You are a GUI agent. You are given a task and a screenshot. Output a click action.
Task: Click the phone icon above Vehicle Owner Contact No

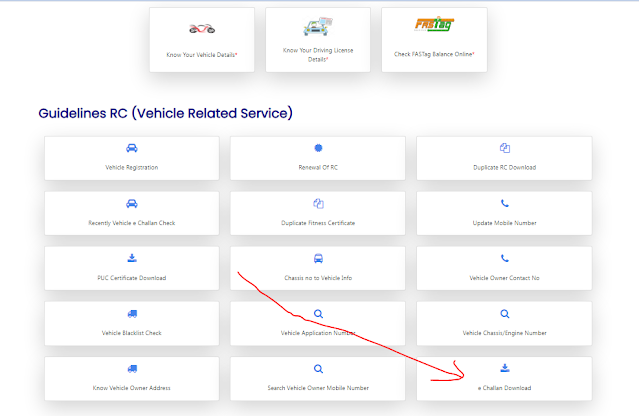505,258
